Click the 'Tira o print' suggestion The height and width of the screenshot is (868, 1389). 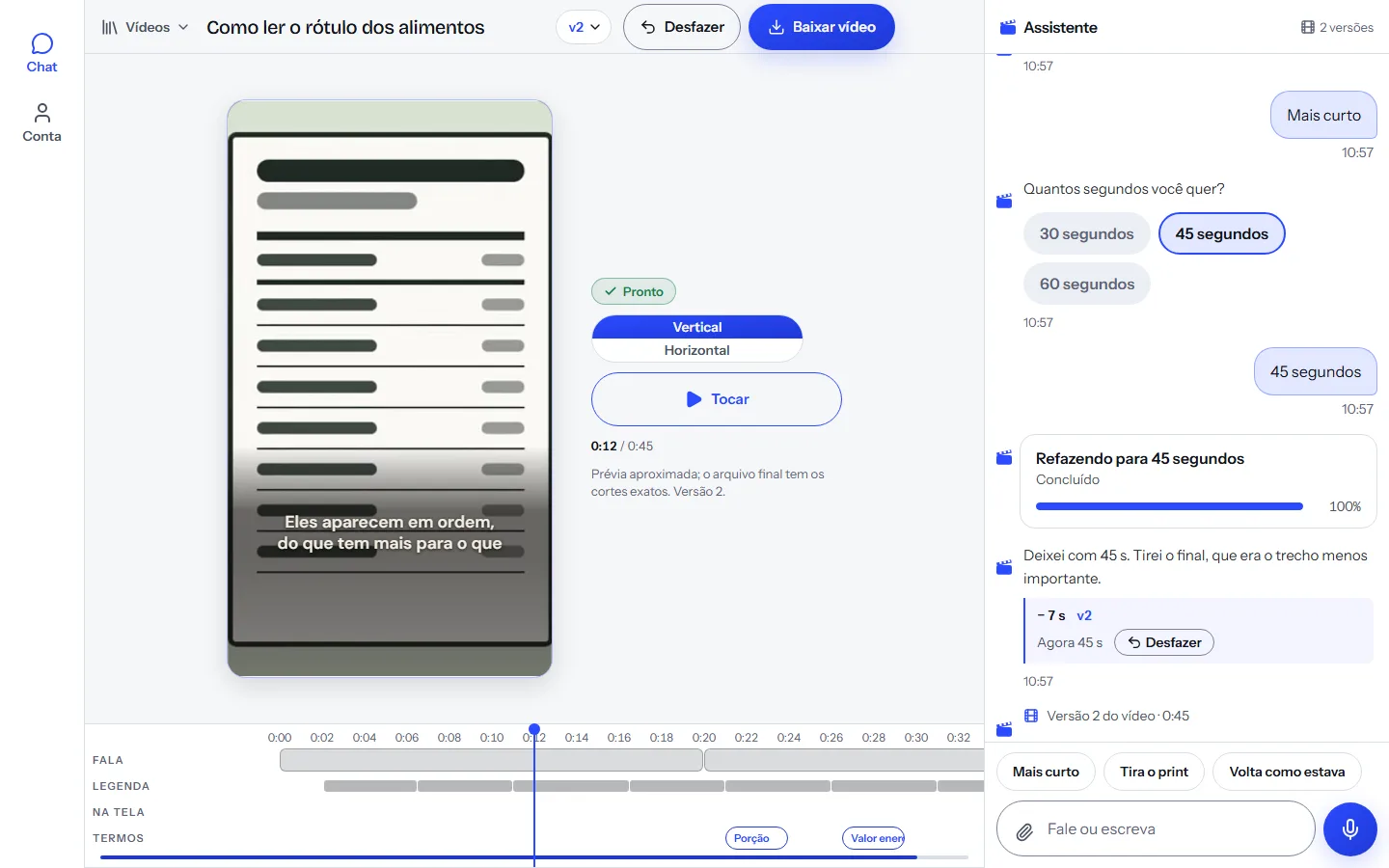[x=1154, y=772]
